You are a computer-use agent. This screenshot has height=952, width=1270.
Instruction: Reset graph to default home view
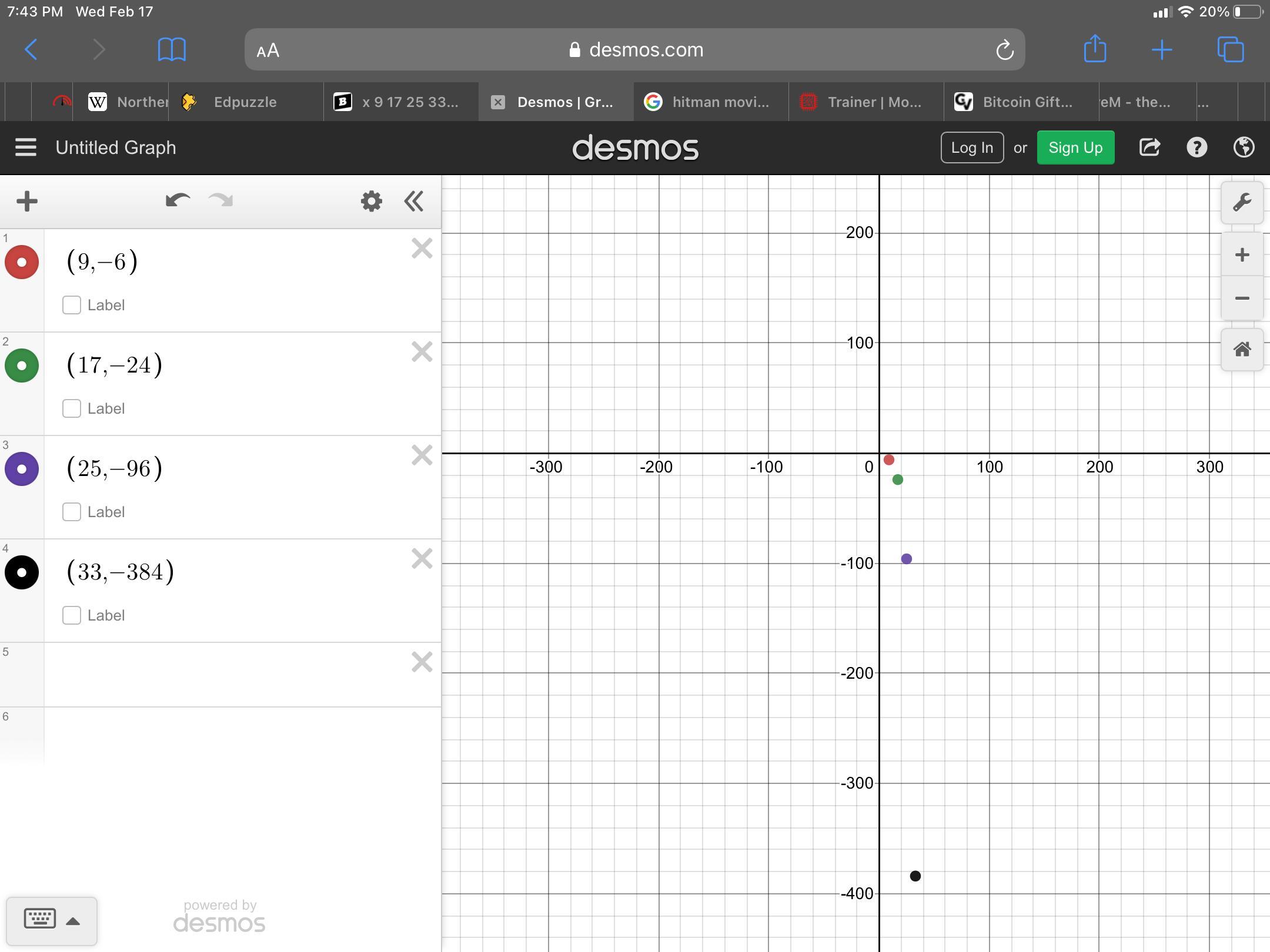tap(1242, 350)
